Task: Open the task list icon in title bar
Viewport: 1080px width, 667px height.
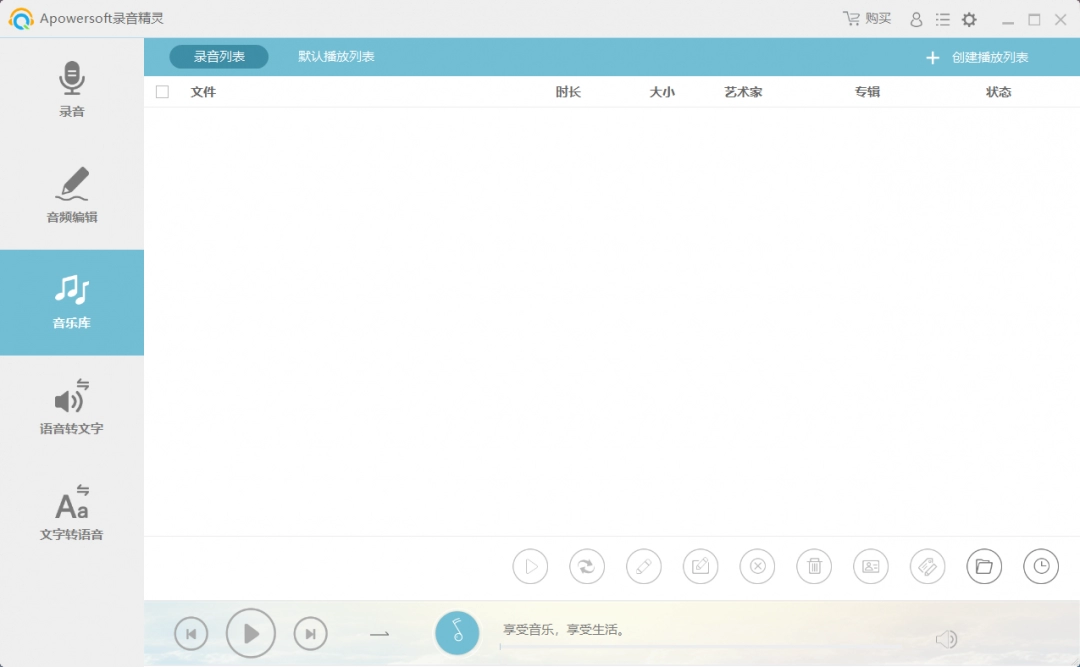Action: 942,18
